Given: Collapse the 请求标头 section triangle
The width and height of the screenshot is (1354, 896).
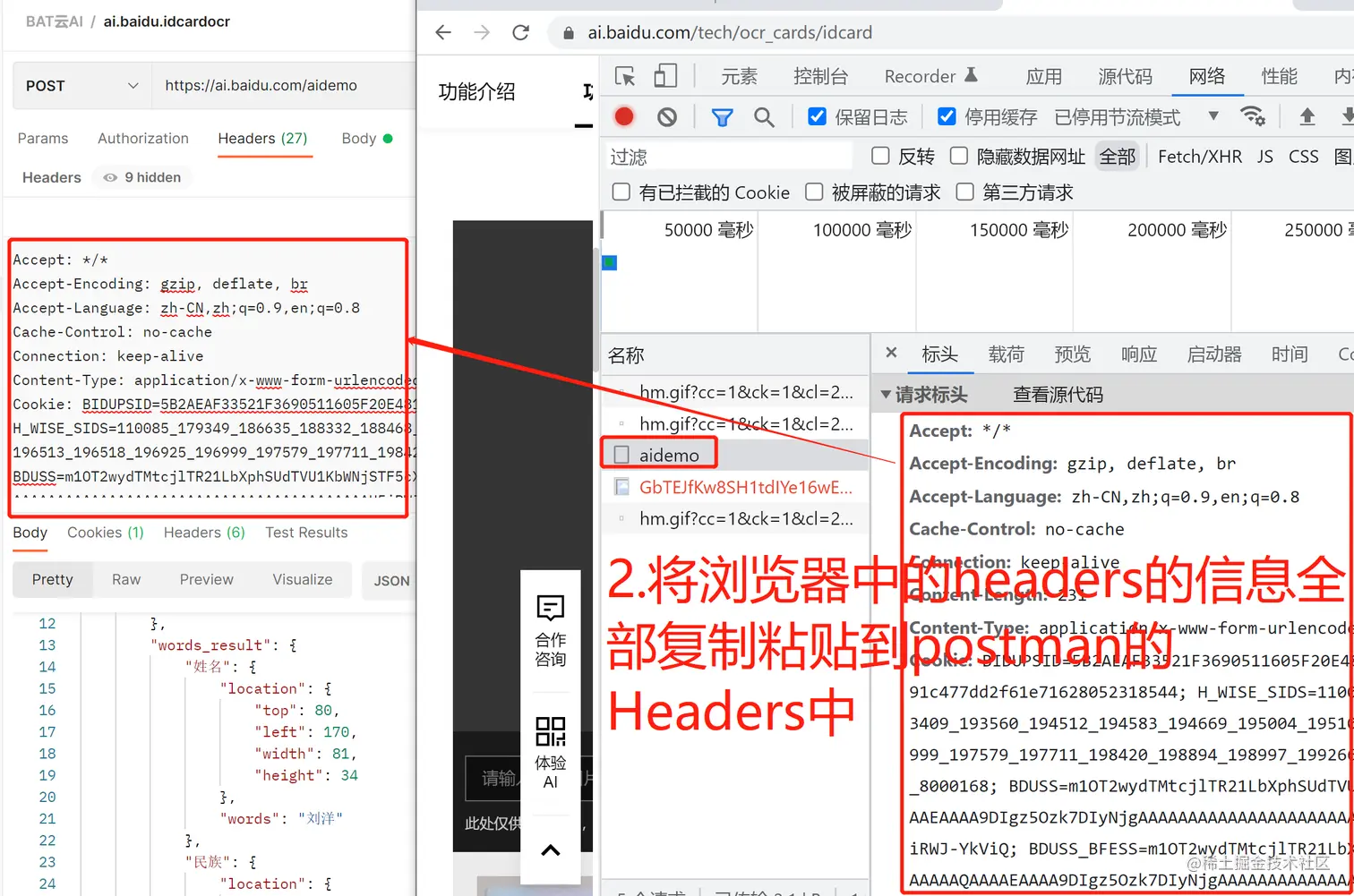Looking at the screenshot, I should click(886, 395).
